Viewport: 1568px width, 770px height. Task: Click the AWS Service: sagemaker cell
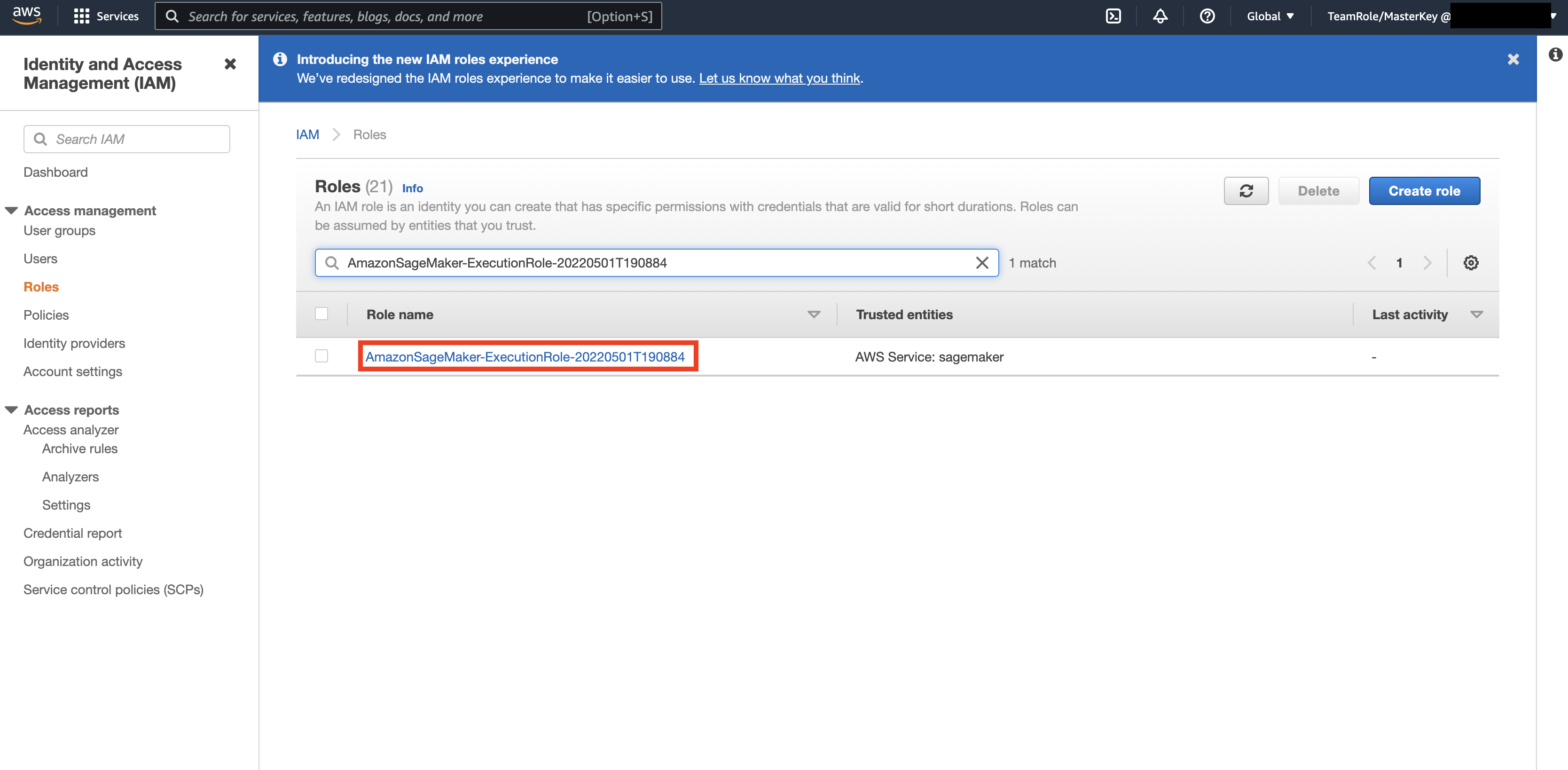point(929,357)
